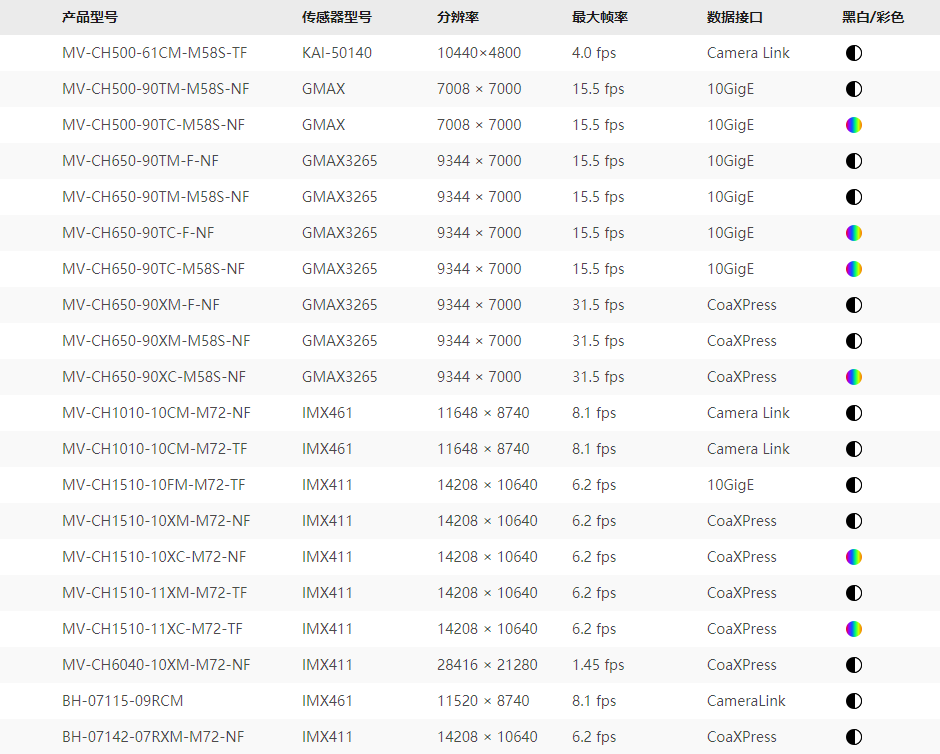Click color icon for MV-CH1510-11XC-M72-TF
Viewport: 940px width, 754px height.
click(x=853, y=629)
